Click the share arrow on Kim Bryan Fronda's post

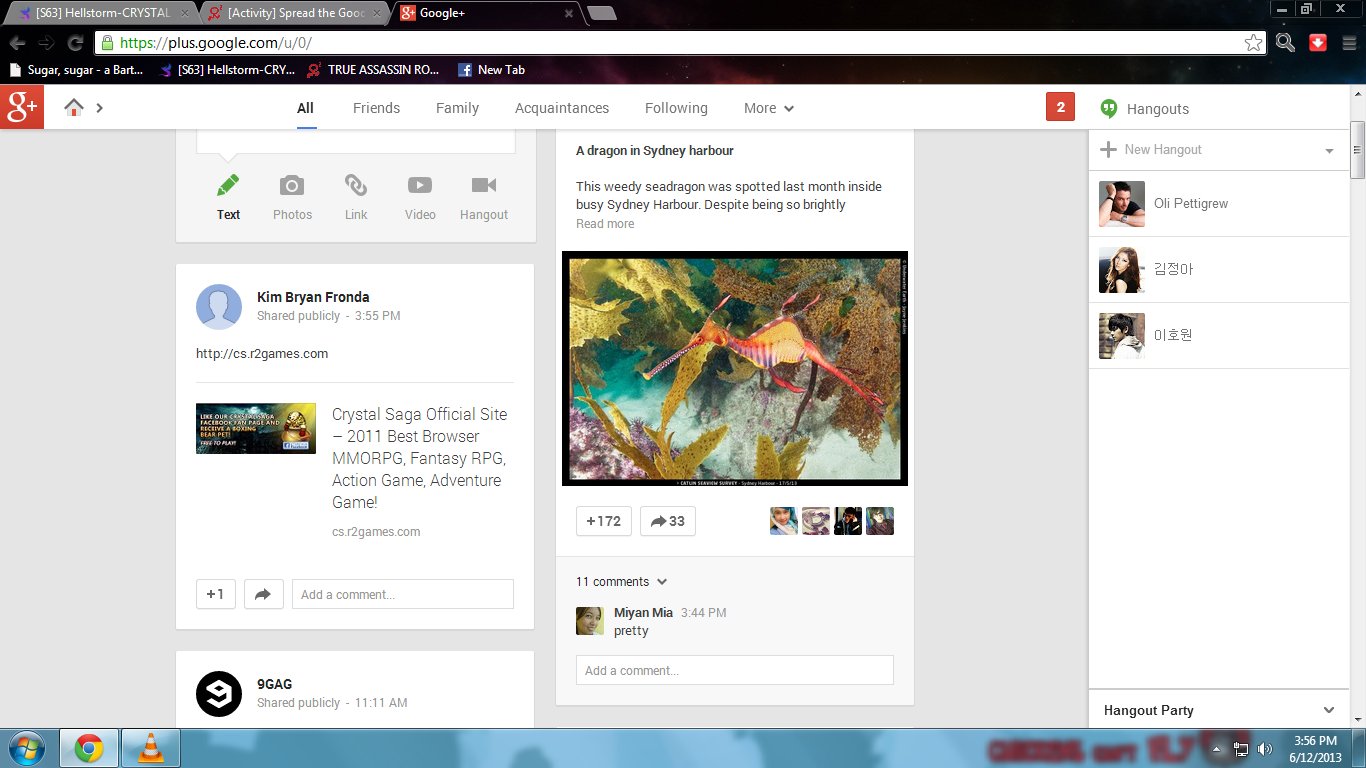click(264, 594)
